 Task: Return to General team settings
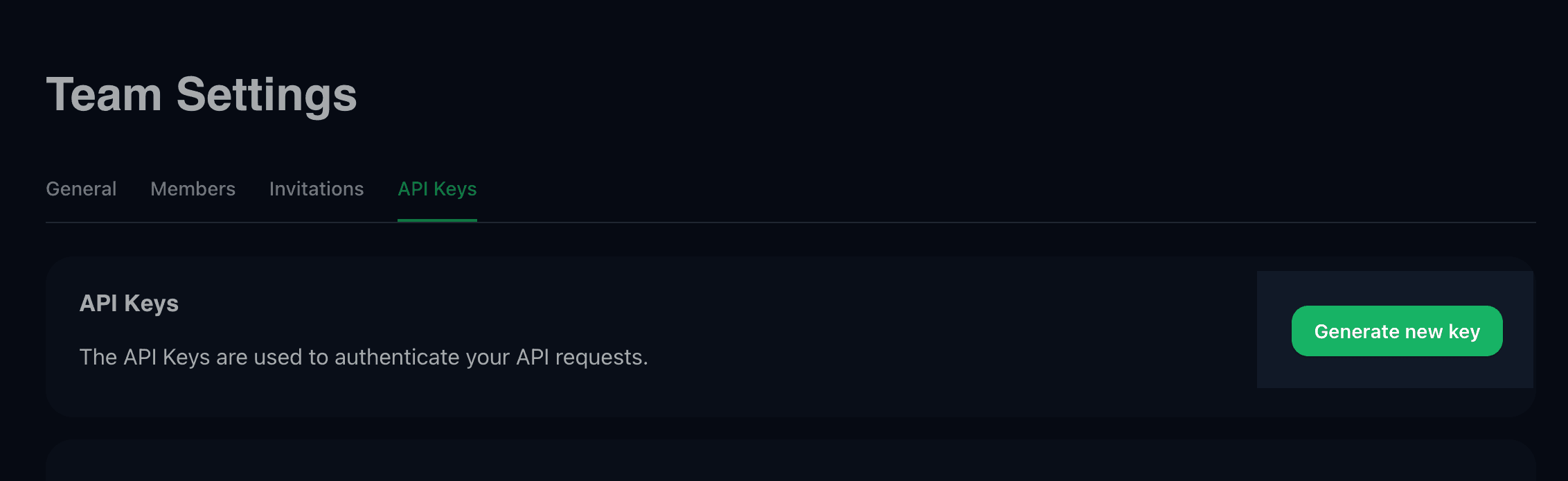(x=81, y=189)
